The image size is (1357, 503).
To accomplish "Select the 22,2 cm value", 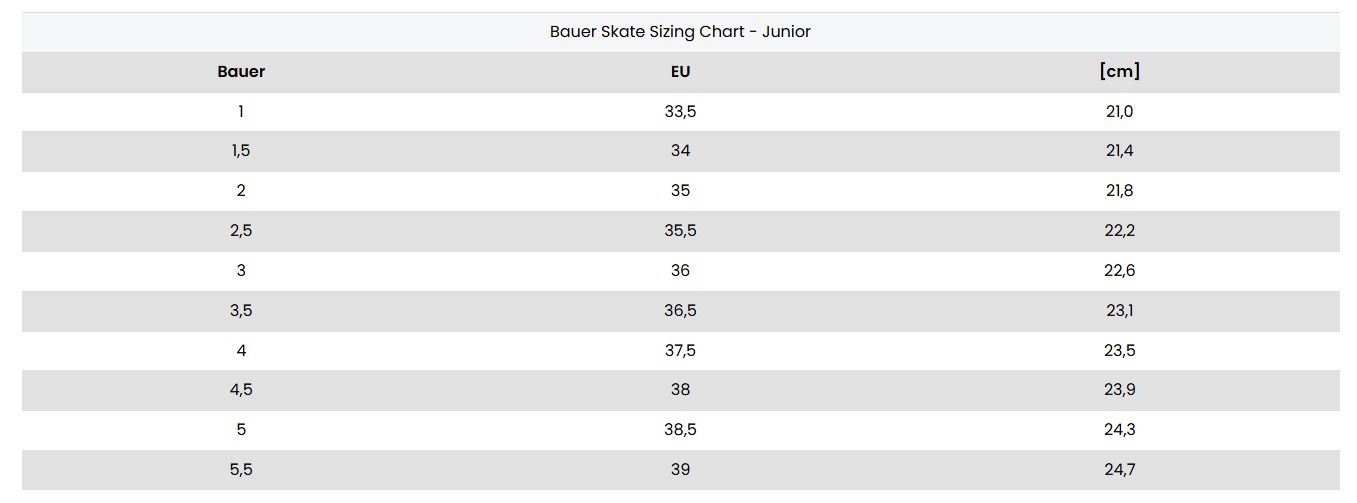I will [x=1119, y=231].
